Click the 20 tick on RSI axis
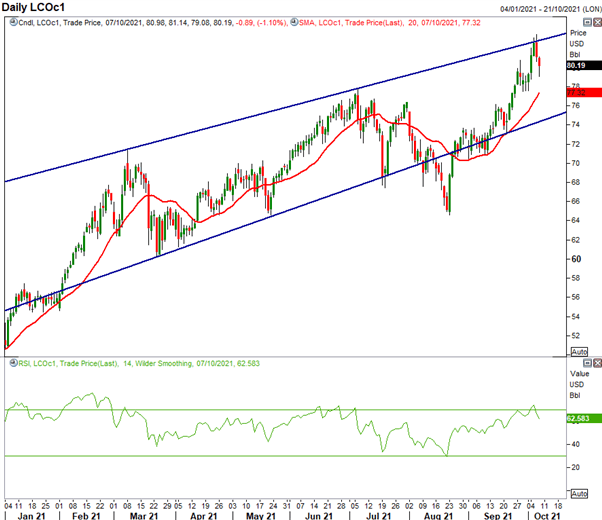The image size is (602, 520). [x=576, y=467]
